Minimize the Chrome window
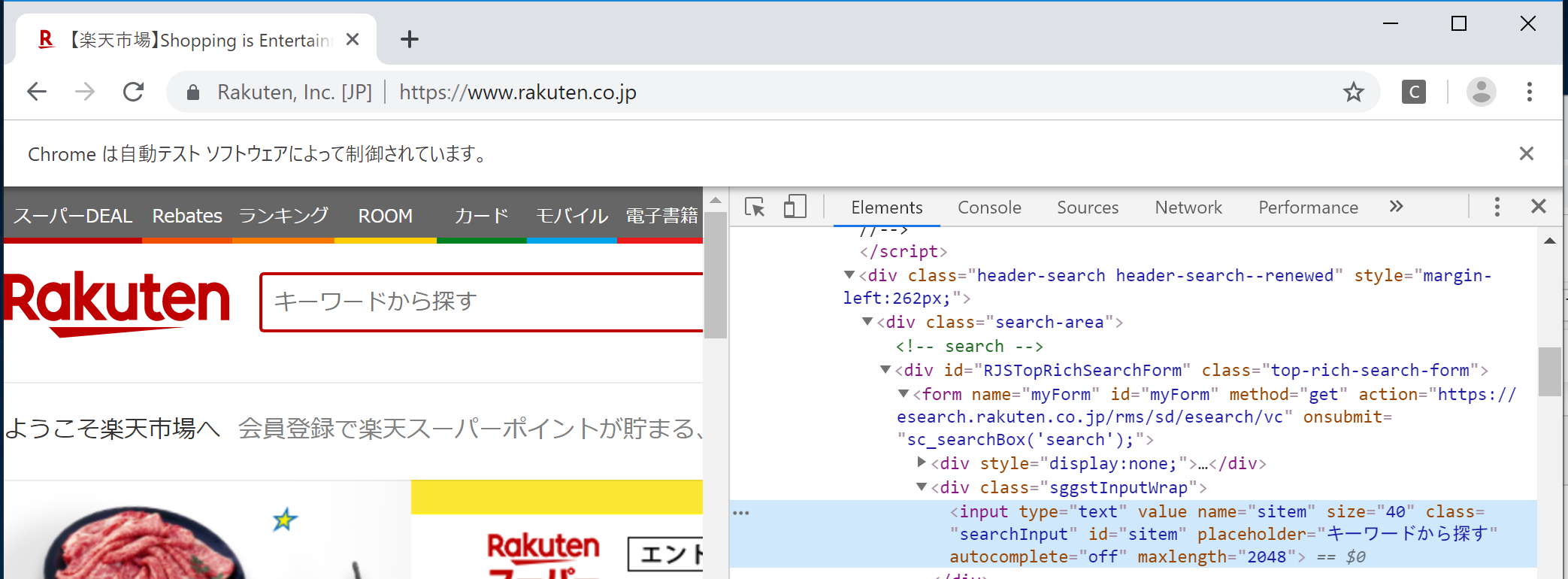1568x579 pixels. [x=1391, y=24]
